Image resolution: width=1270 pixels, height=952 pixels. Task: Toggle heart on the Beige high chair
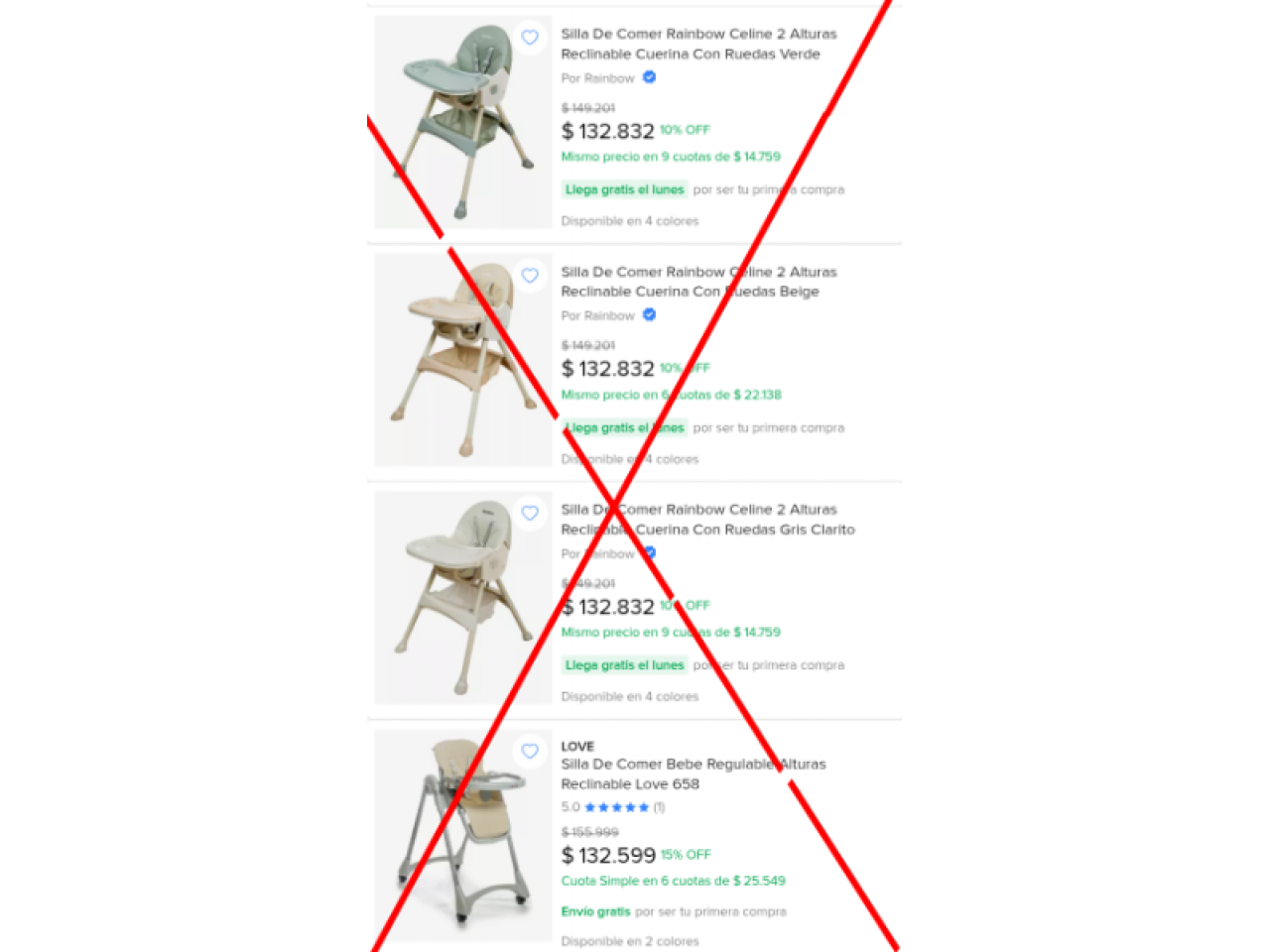(530, 276)
